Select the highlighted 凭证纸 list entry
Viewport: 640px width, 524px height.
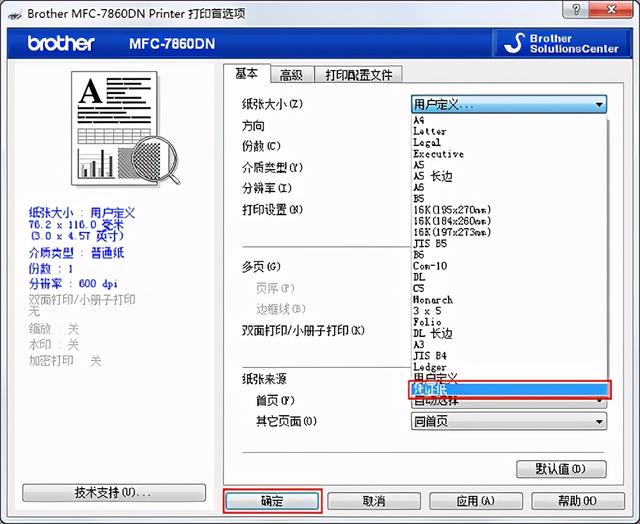tap(510, 390)
